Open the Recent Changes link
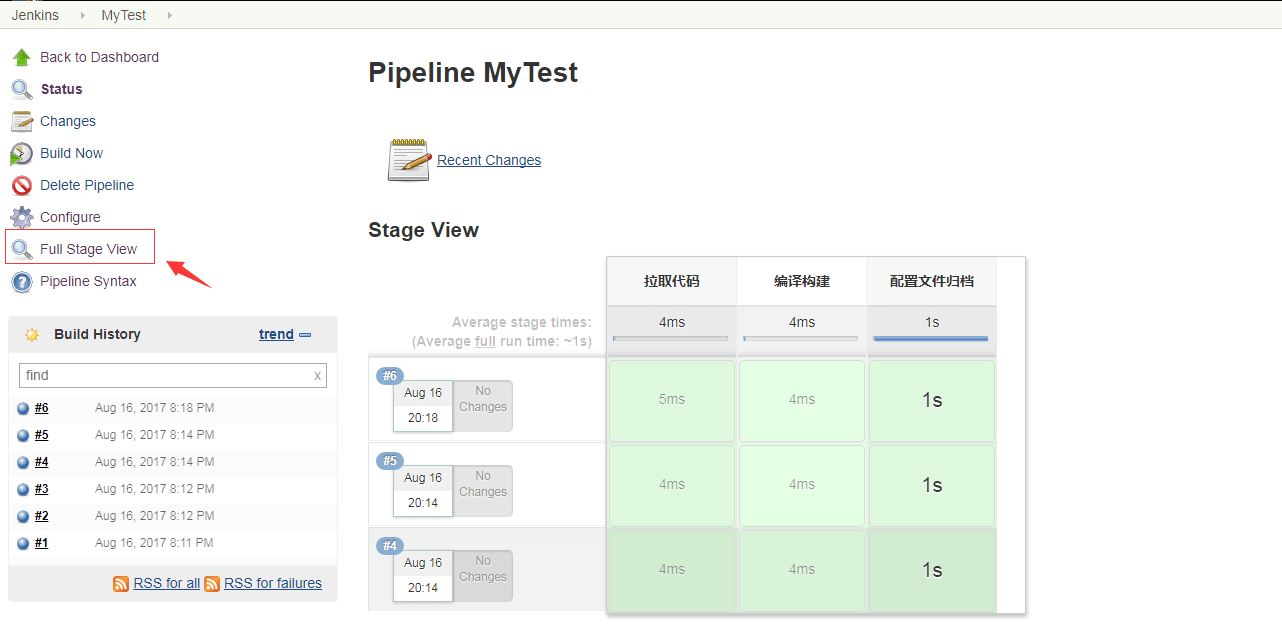Screen dimensions: 1282x631 489,160
